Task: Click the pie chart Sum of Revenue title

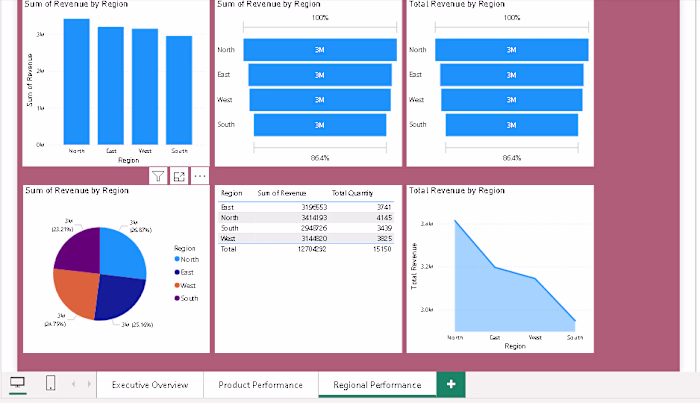Action: 77,191
